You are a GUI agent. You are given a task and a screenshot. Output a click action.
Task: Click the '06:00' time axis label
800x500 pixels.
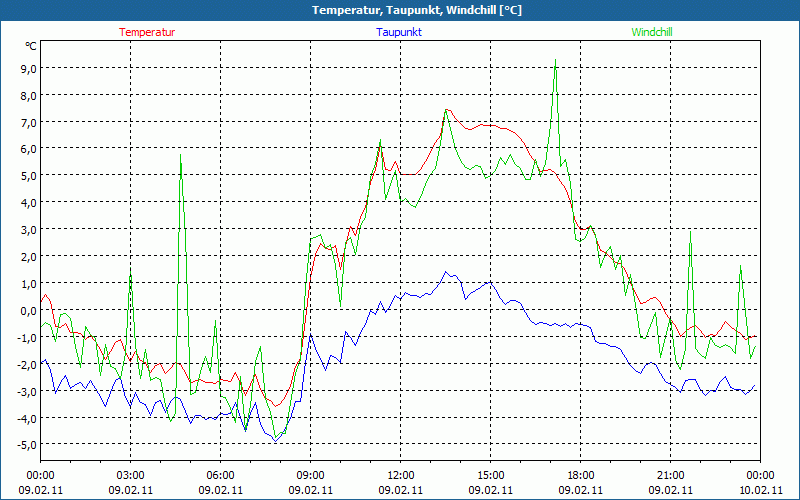(x=220, y=476)
